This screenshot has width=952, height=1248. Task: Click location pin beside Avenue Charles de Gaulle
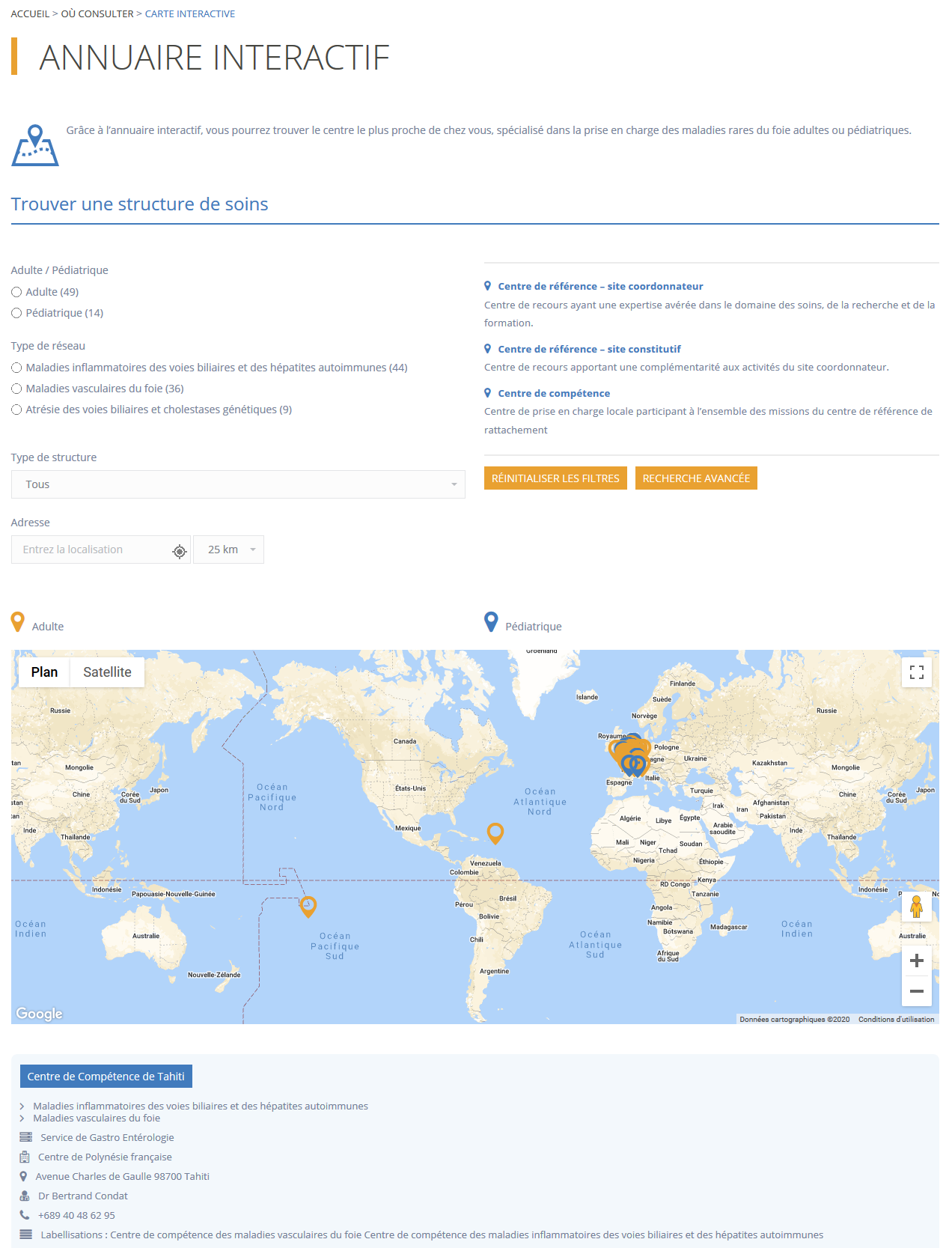pyautogui.click(x=23, y=1176)
